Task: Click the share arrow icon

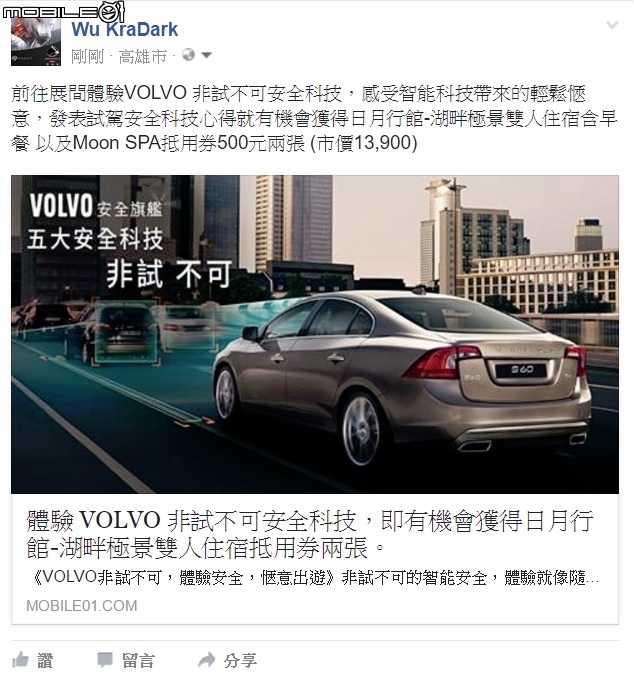Action: pos(206,660)
